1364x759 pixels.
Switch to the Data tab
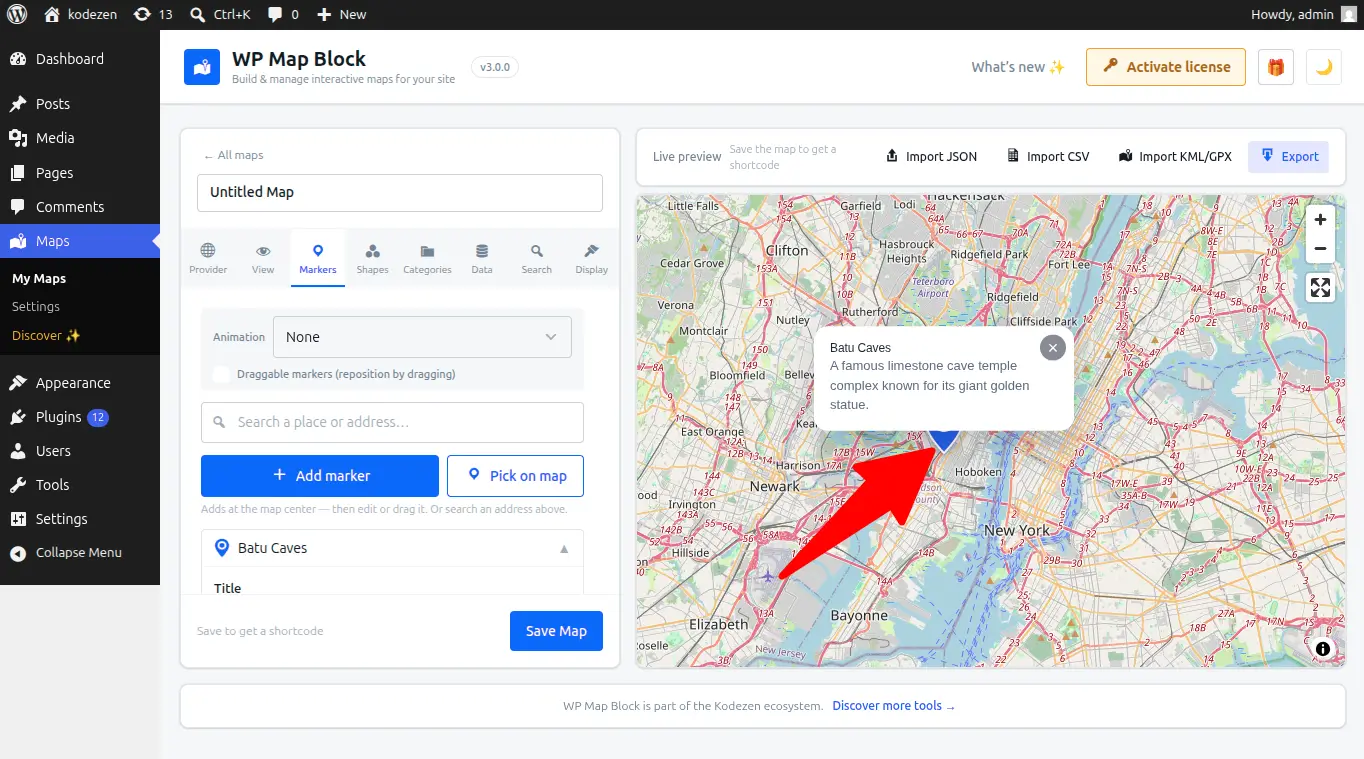point(482,258)
